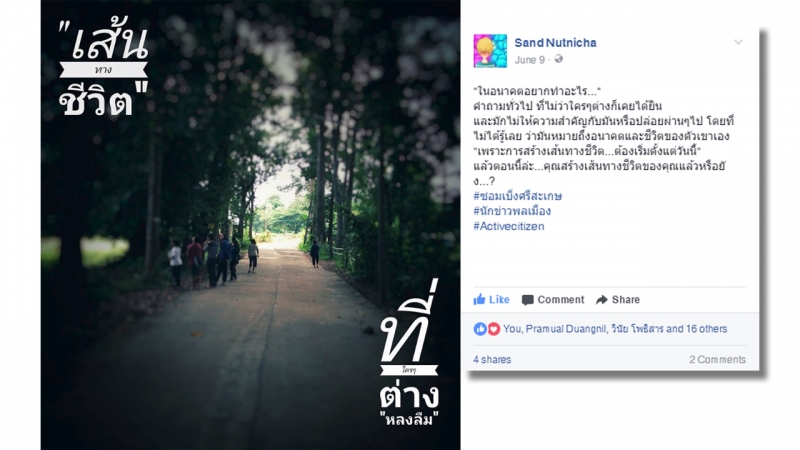The height and width of the screenshot is (450, 800).
Task: Click the share arrow icon
Action: click(x=602, y=300)
